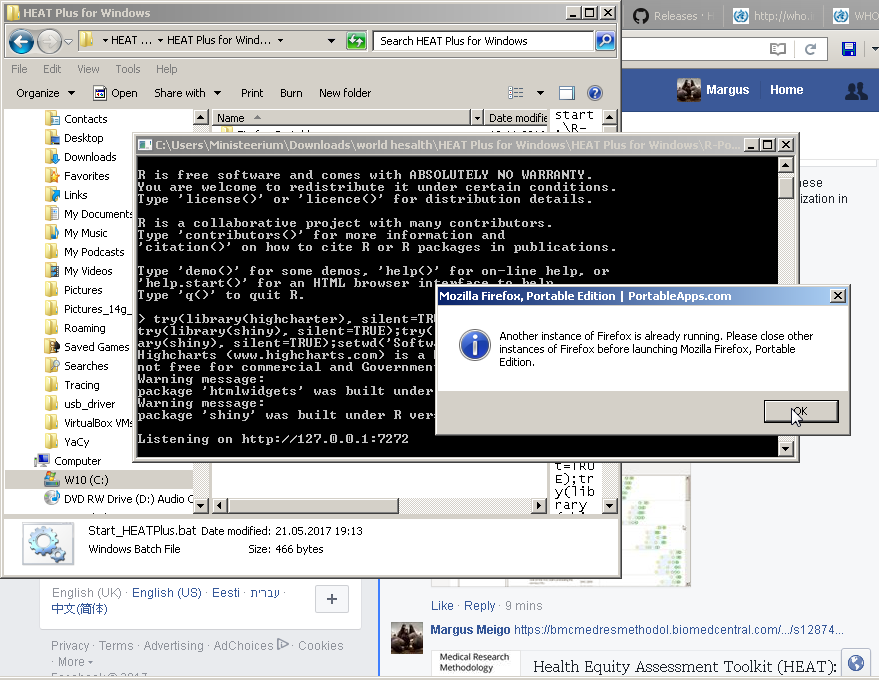Viewport: 879px width, 680px height.
Task: Click the console window vertical scrollbar thumb
Action: [x=785, y=187]
